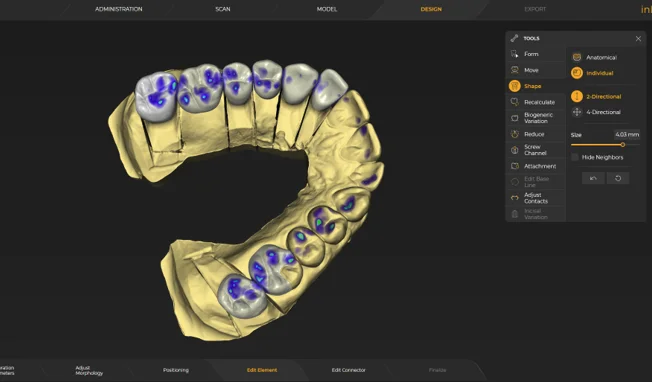The height and width of the screenshot is (382, 652).
Task: Select the Form tool icon
Action: tap(514, 54)
